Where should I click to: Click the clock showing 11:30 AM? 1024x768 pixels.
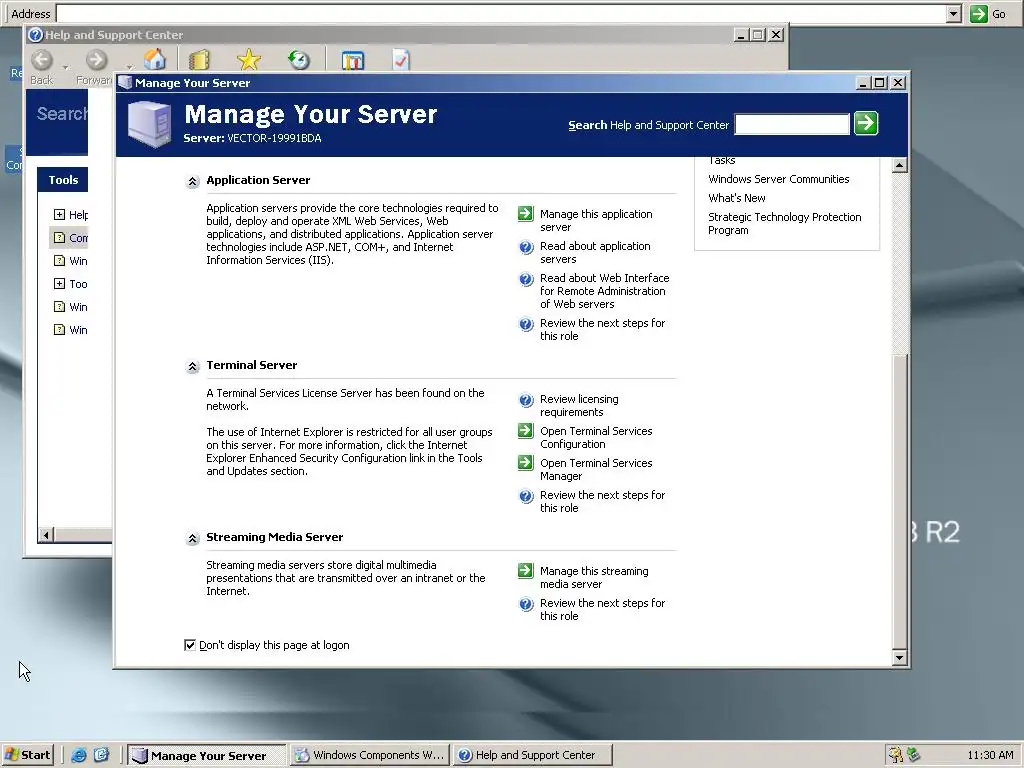pyautogui.click(x=989, y=755)
